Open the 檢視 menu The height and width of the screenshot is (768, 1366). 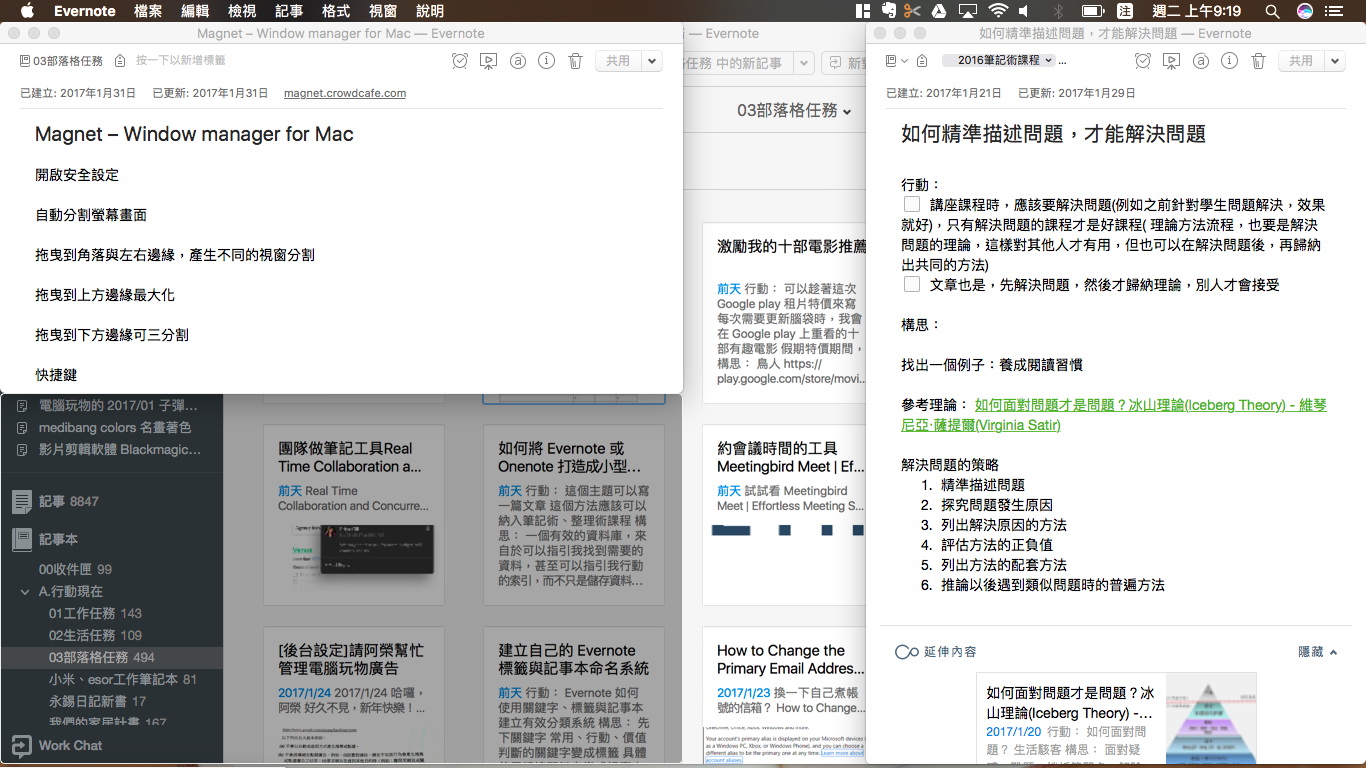click(x=242, y=11)
